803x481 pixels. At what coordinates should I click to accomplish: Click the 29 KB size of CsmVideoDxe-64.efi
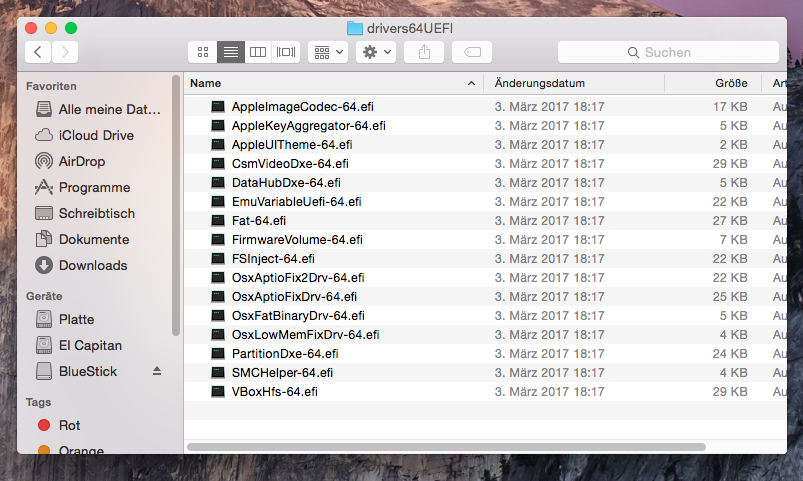(x=730, y=163)
